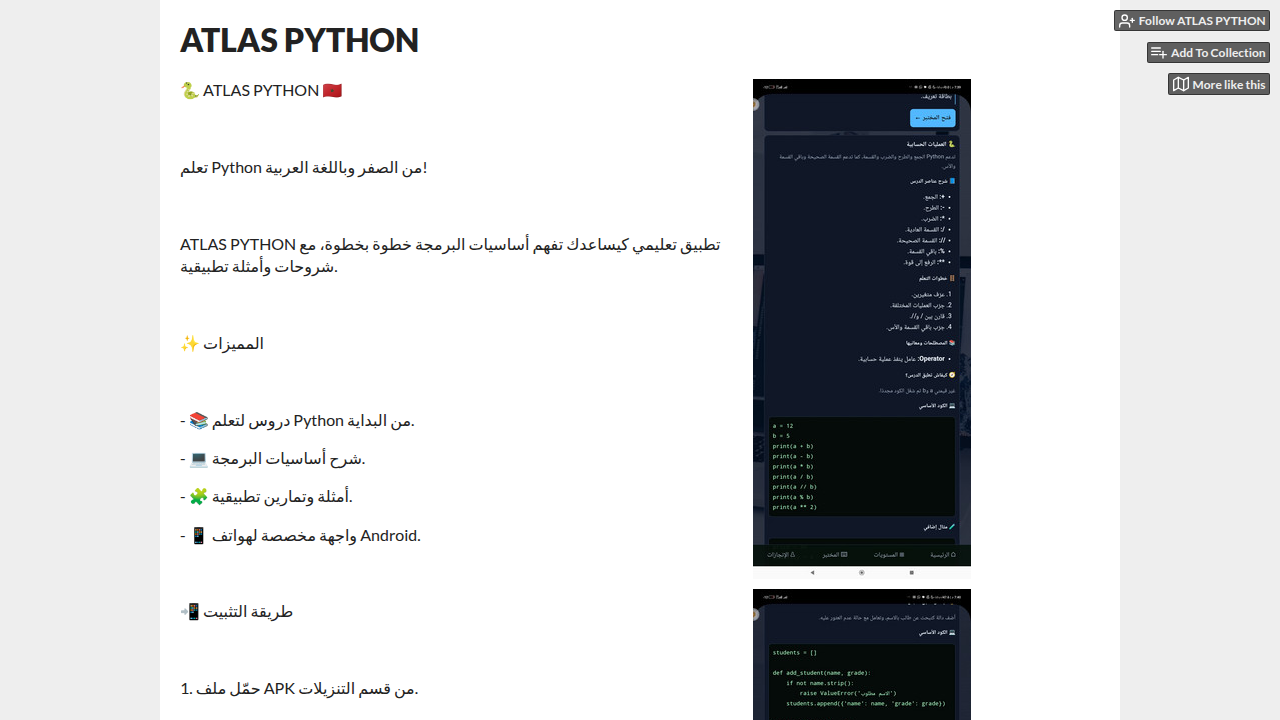Click the step "حمّل ملف APK من قسم التنزيلات"
The height and width of the screenshot is (720, 1280).
tap(299, 689)
